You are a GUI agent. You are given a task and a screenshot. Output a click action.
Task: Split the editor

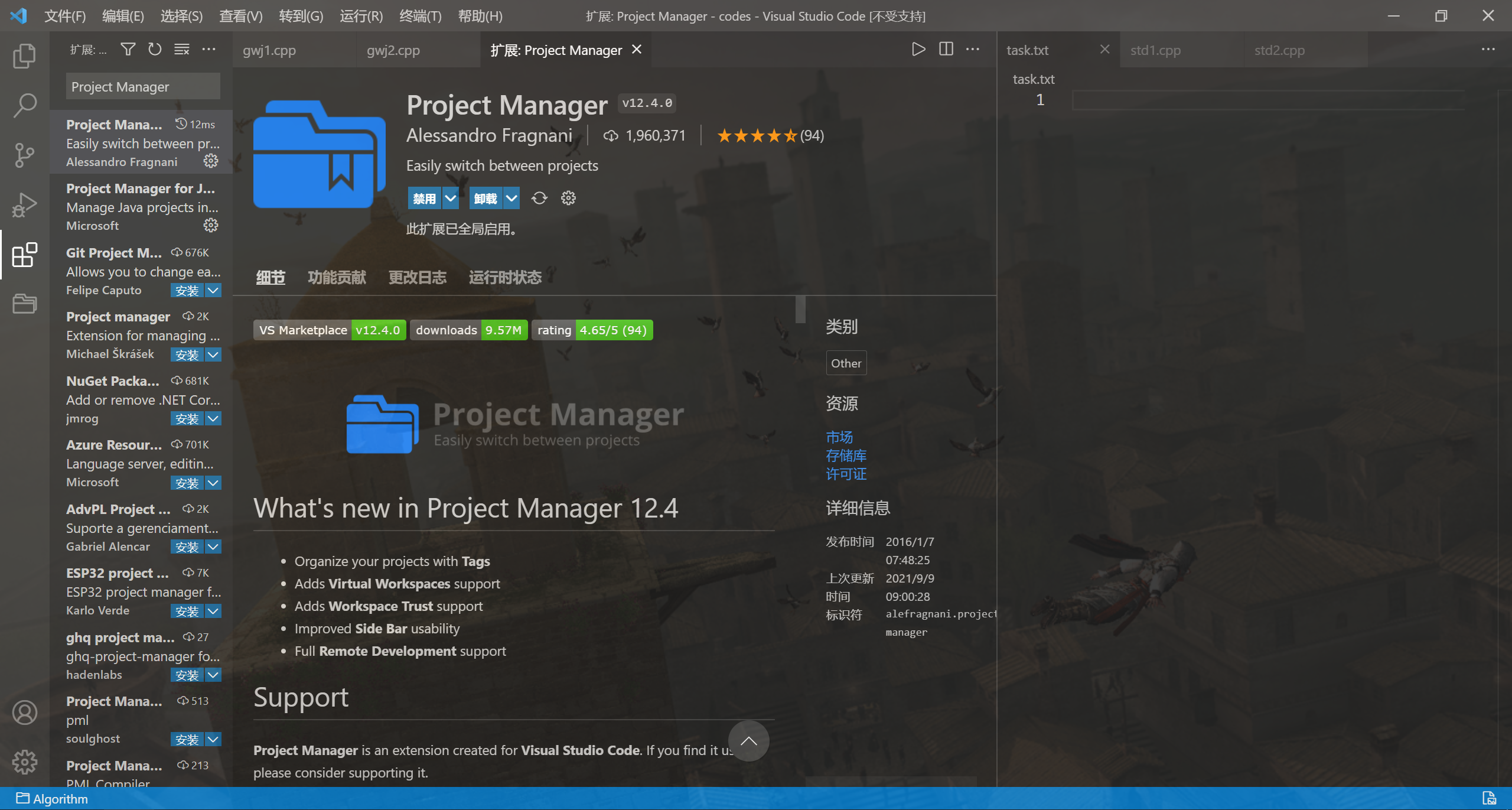(945, 49)
